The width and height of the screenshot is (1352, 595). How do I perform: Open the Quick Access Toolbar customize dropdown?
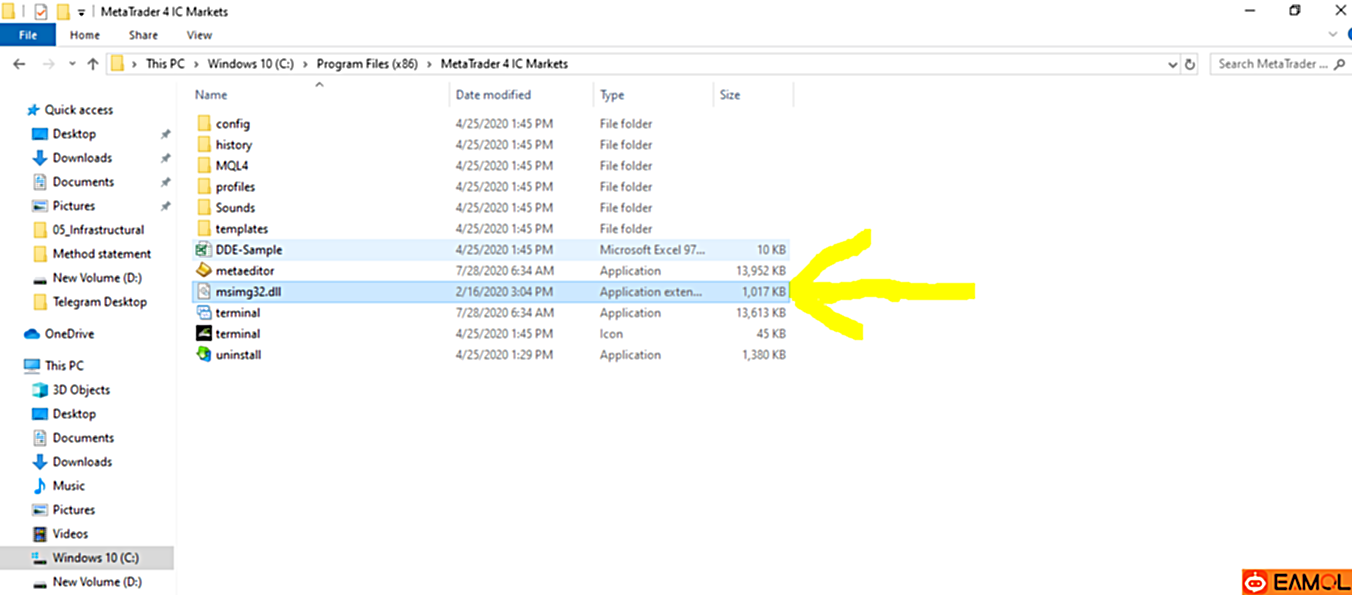click(x=82, y=12)
